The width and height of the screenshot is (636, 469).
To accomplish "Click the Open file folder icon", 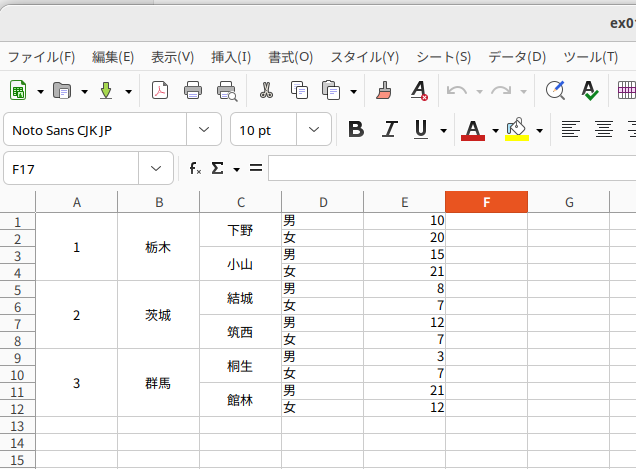I will 62,90.
